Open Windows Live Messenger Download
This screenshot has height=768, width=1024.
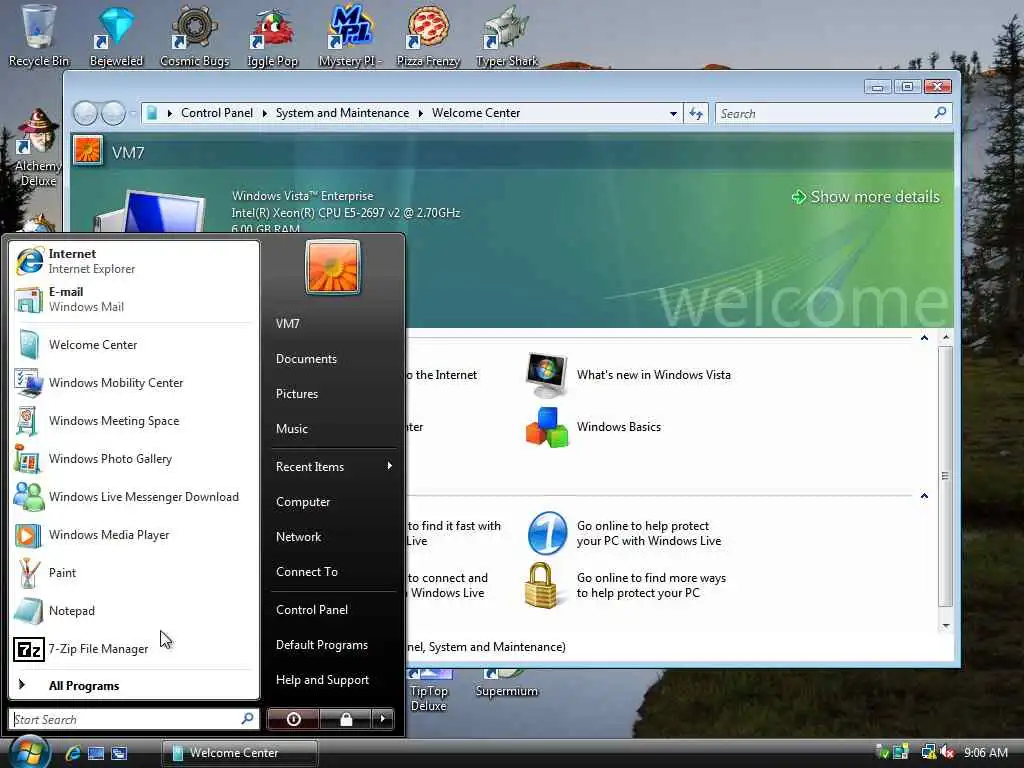coord(133,496)
